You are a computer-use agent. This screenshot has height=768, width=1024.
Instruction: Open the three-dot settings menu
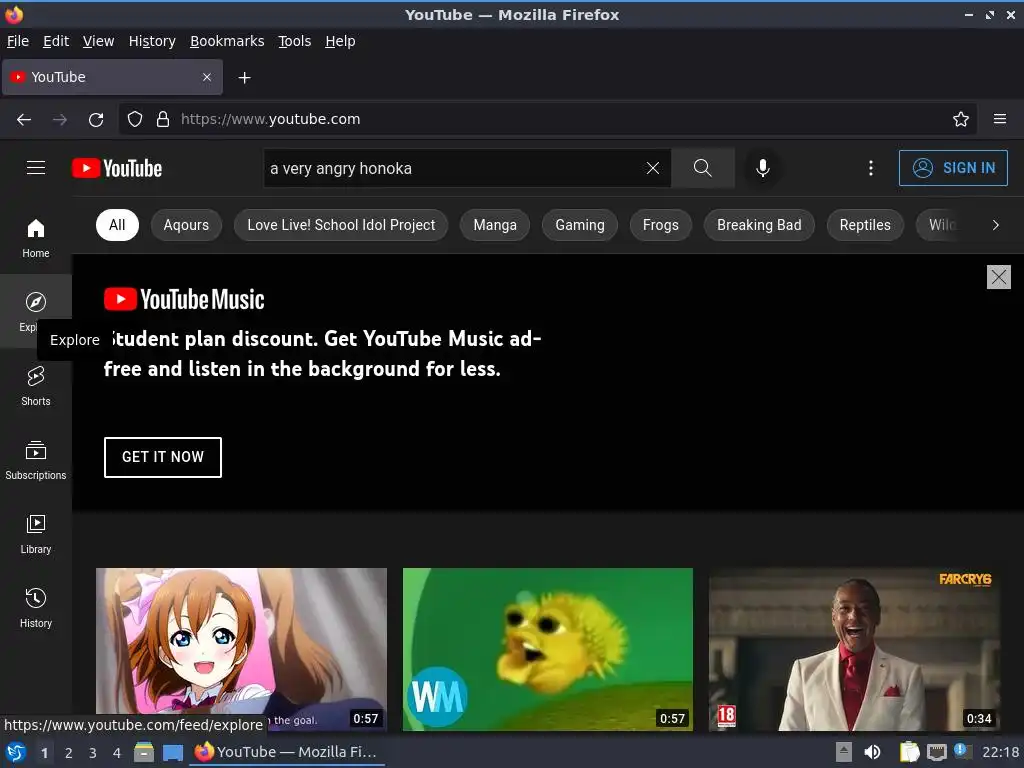tap(871, 168)
